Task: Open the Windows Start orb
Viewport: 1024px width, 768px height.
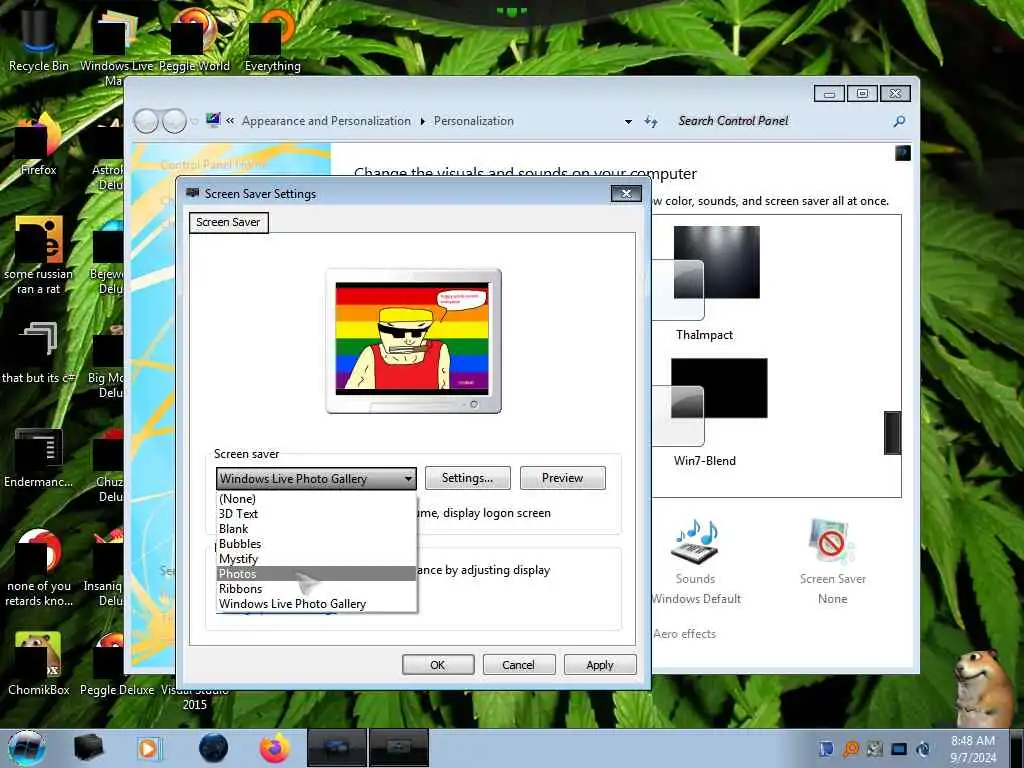Action: (x=27, y=748)
